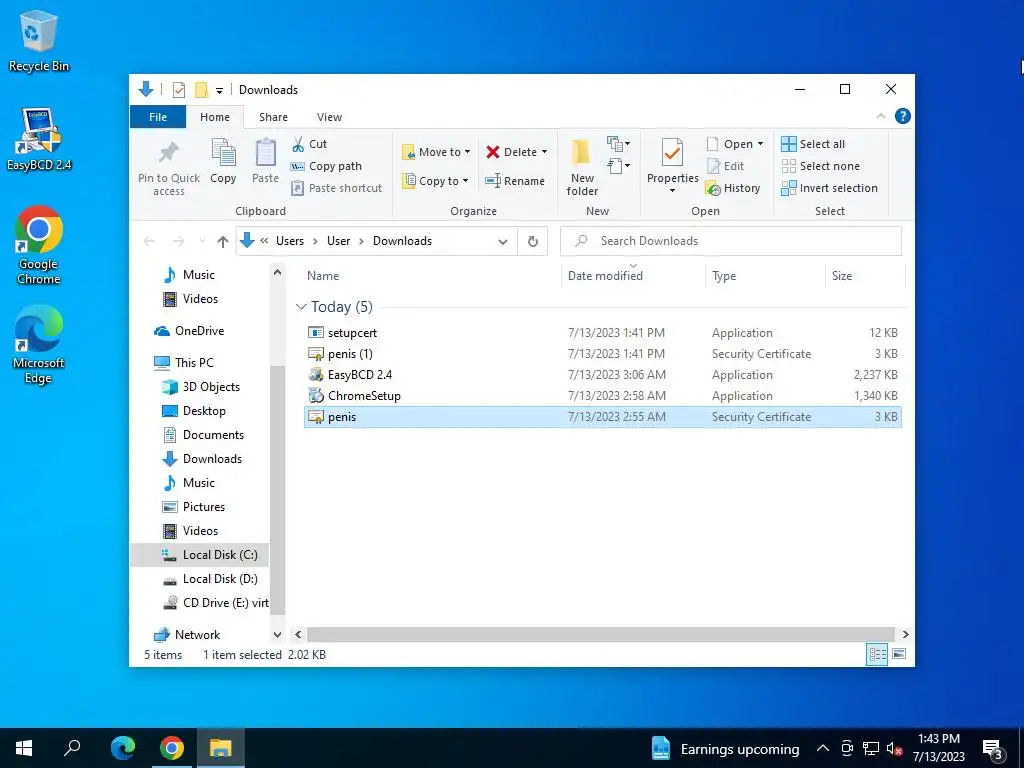The width and height of the screenshot is (1024, 768).
Task: Refresh the Downloads folder
Action: 533,242
